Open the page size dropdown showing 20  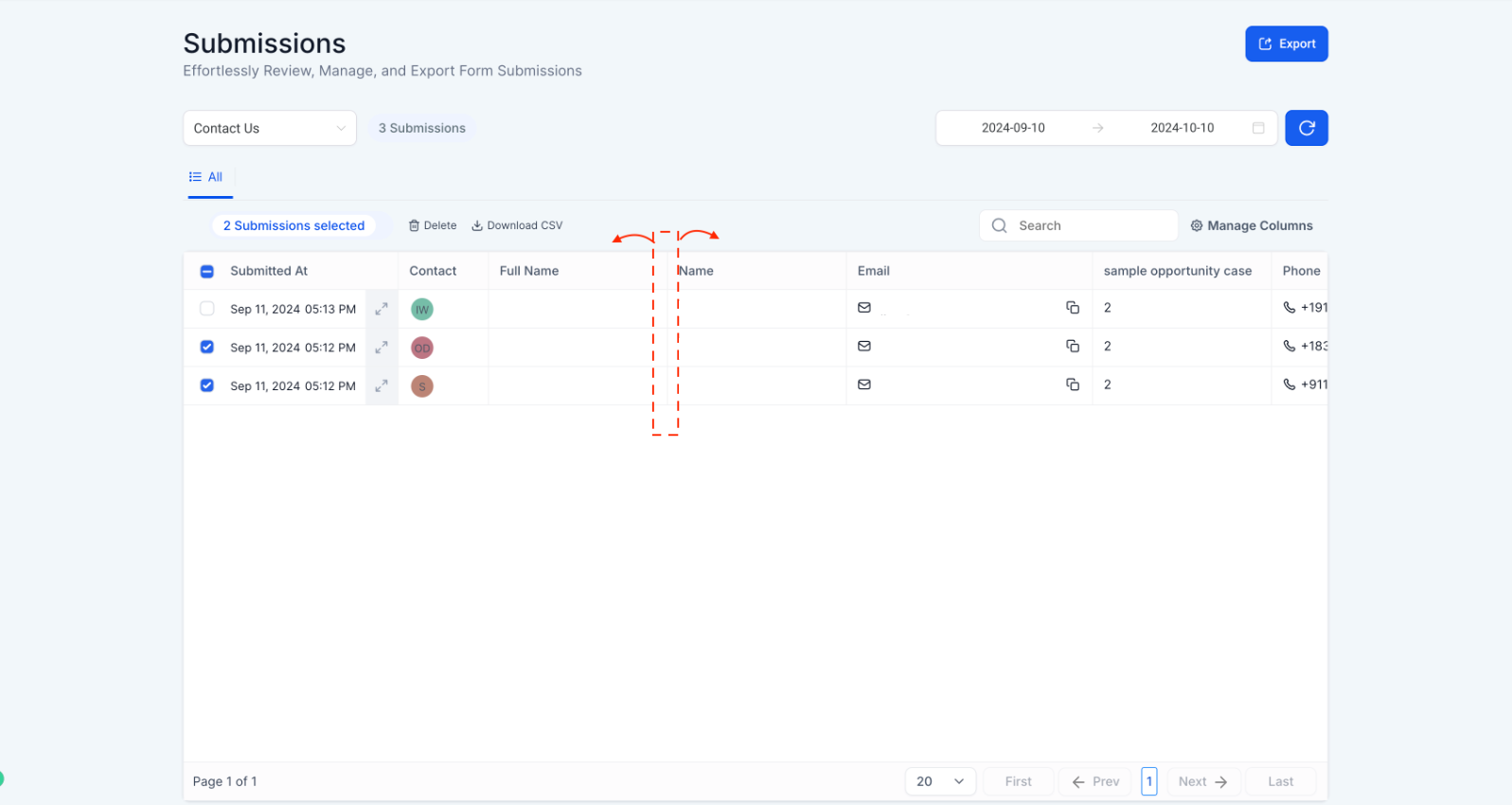(939, 781)
